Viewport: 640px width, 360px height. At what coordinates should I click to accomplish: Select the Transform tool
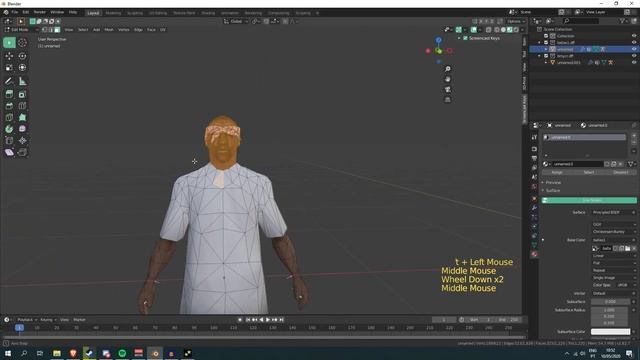[x=22, y=68]
